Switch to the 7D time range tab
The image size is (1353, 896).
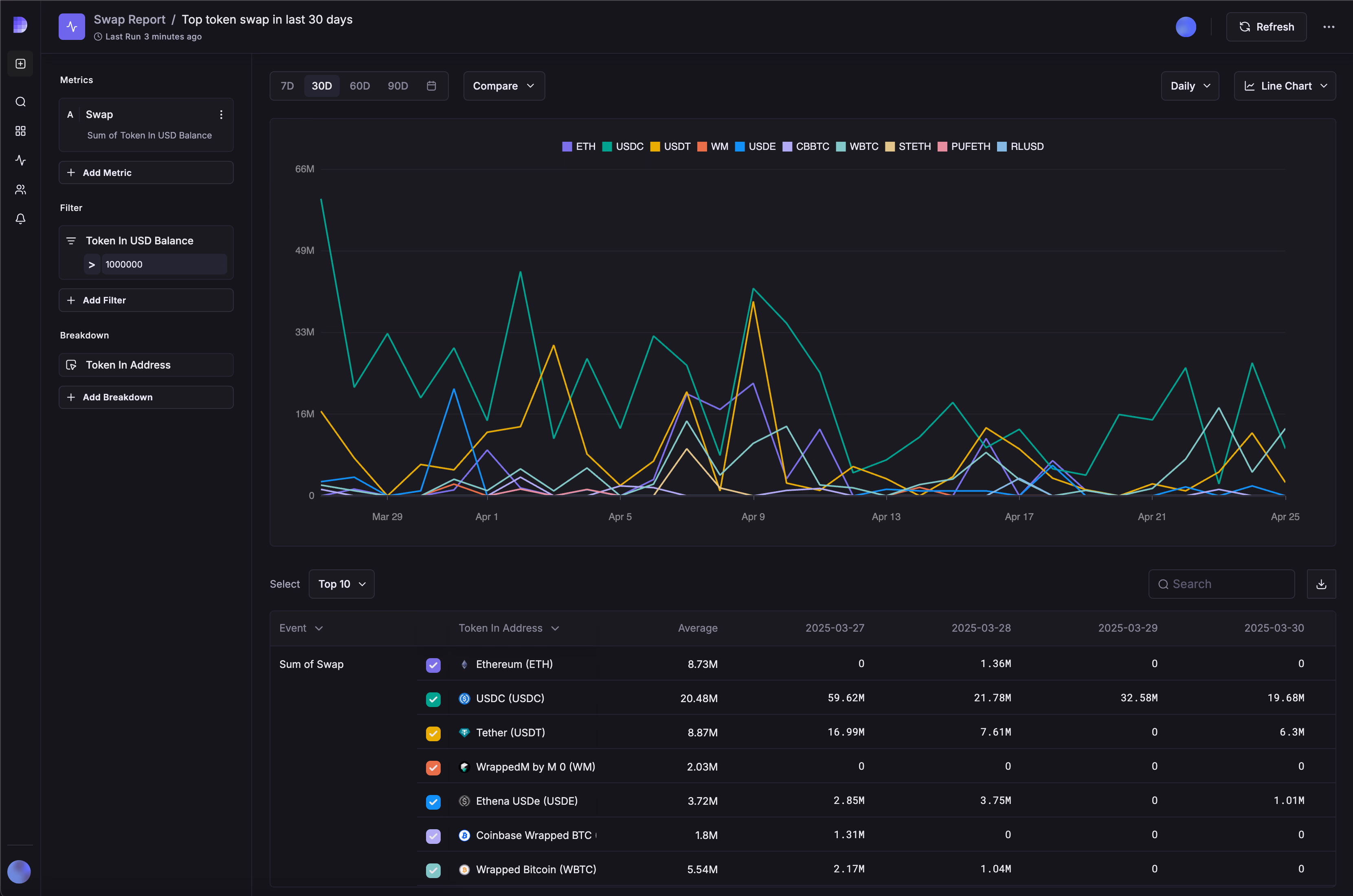(x=287, y=86)
